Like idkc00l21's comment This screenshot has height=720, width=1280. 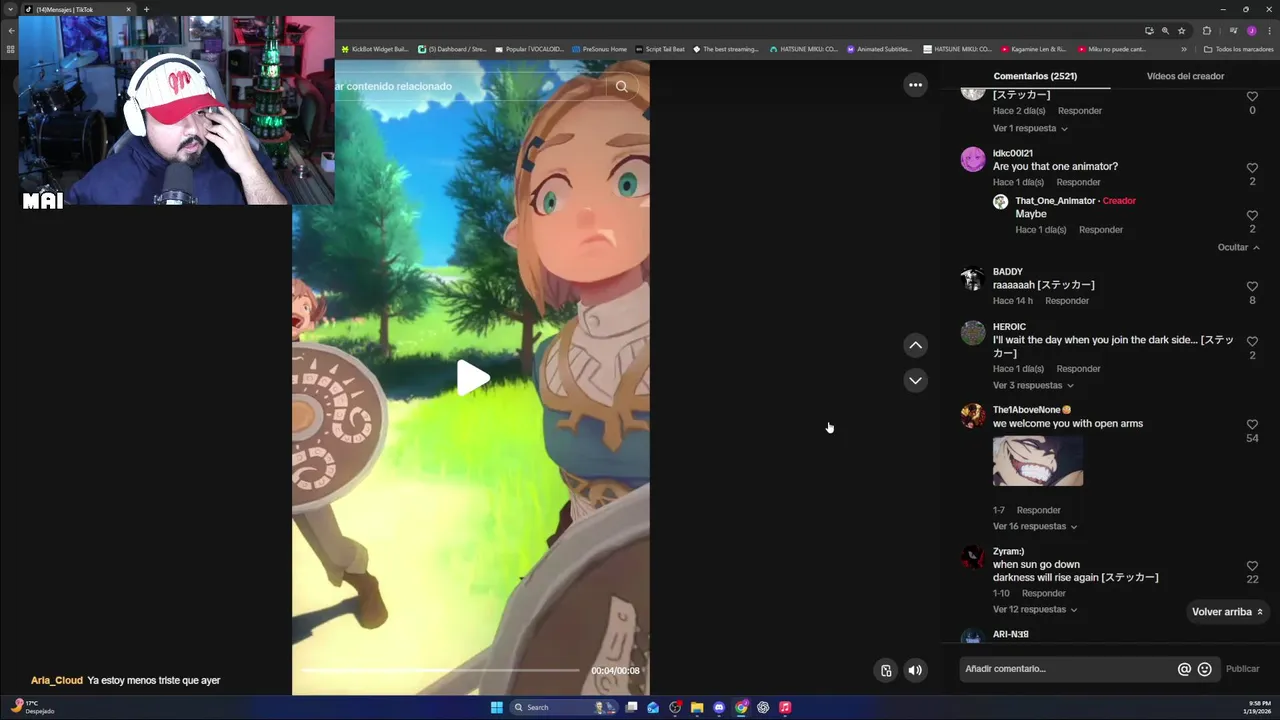1252,168
